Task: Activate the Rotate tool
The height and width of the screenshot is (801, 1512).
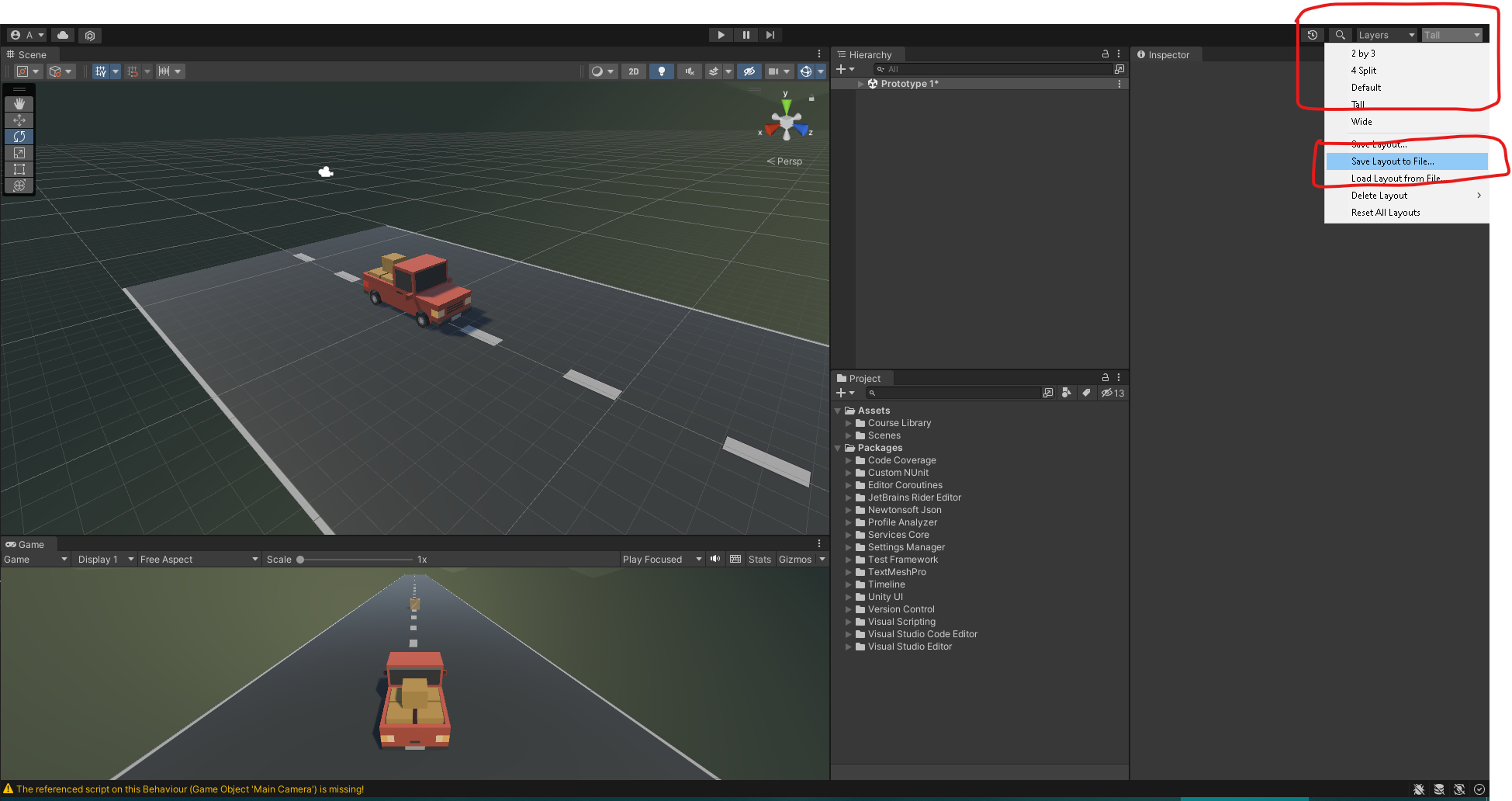Action: click(19, 137)
